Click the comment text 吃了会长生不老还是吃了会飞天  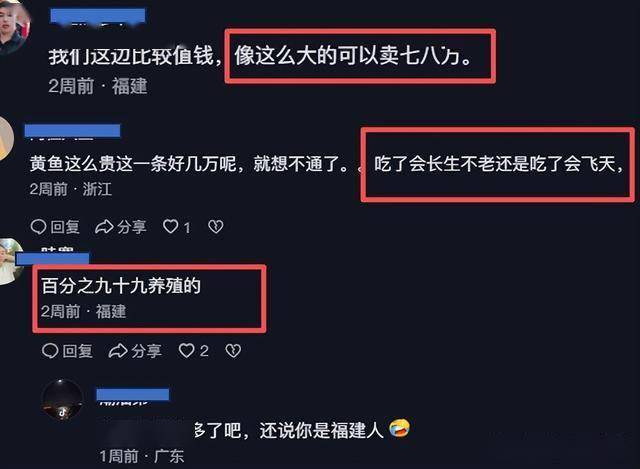coord(499,164)
